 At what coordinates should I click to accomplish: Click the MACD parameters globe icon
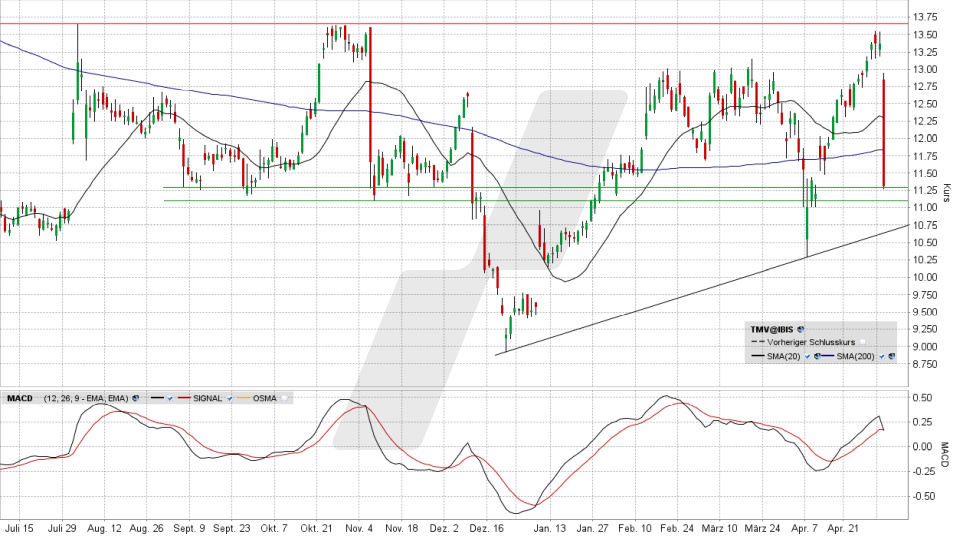[135, 397]
